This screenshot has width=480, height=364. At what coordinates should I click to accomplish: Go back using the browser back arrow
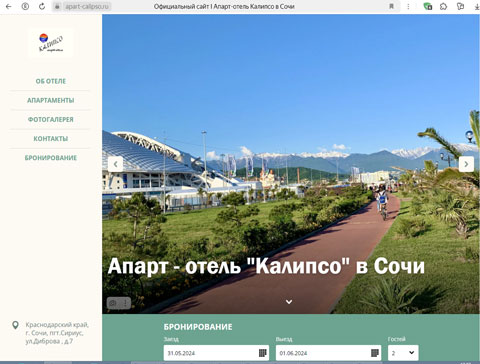tap(9, 6)
